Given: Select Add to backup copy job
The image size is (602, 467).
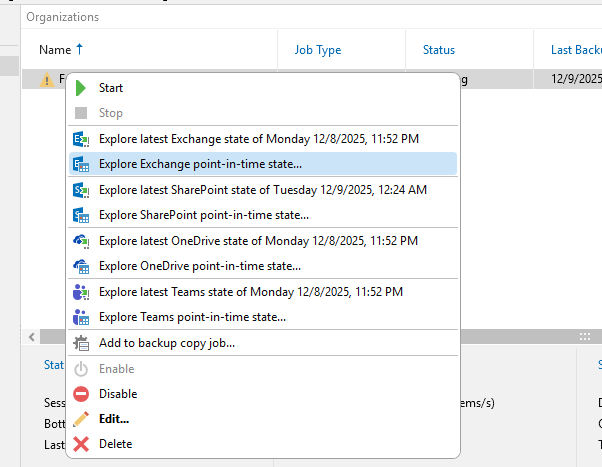Looking at the screenshot, I should coord(167,343).
